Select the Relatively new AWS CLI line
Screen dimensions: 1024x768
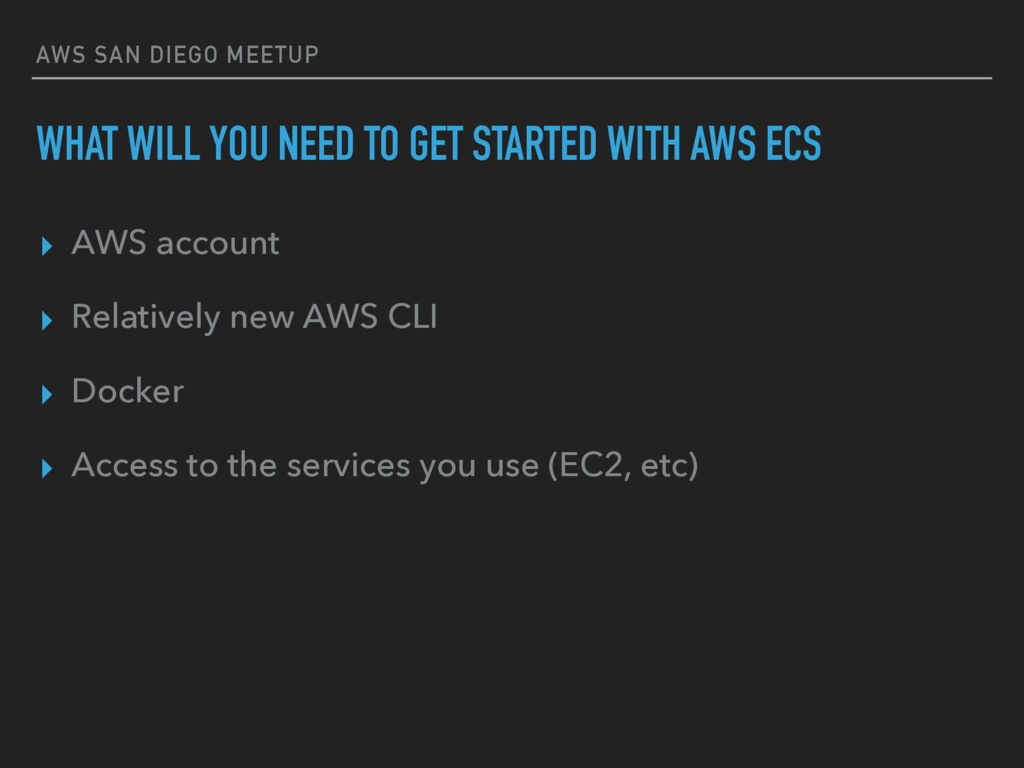tap(254, 317)
